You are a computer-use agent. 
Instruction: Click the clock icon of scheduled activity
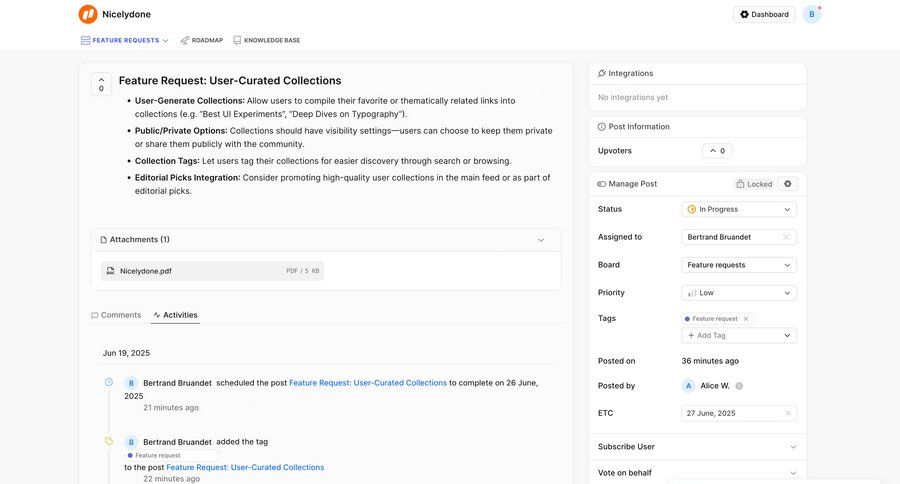coord(108,382)
